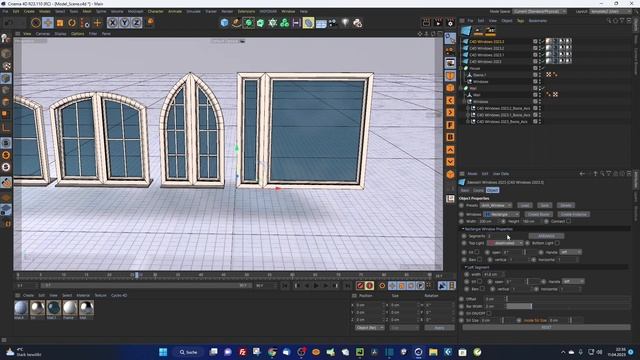Click the orange down arrow view button
The image size is (640, 360).
pyautogui.click(x=450, y=162)
